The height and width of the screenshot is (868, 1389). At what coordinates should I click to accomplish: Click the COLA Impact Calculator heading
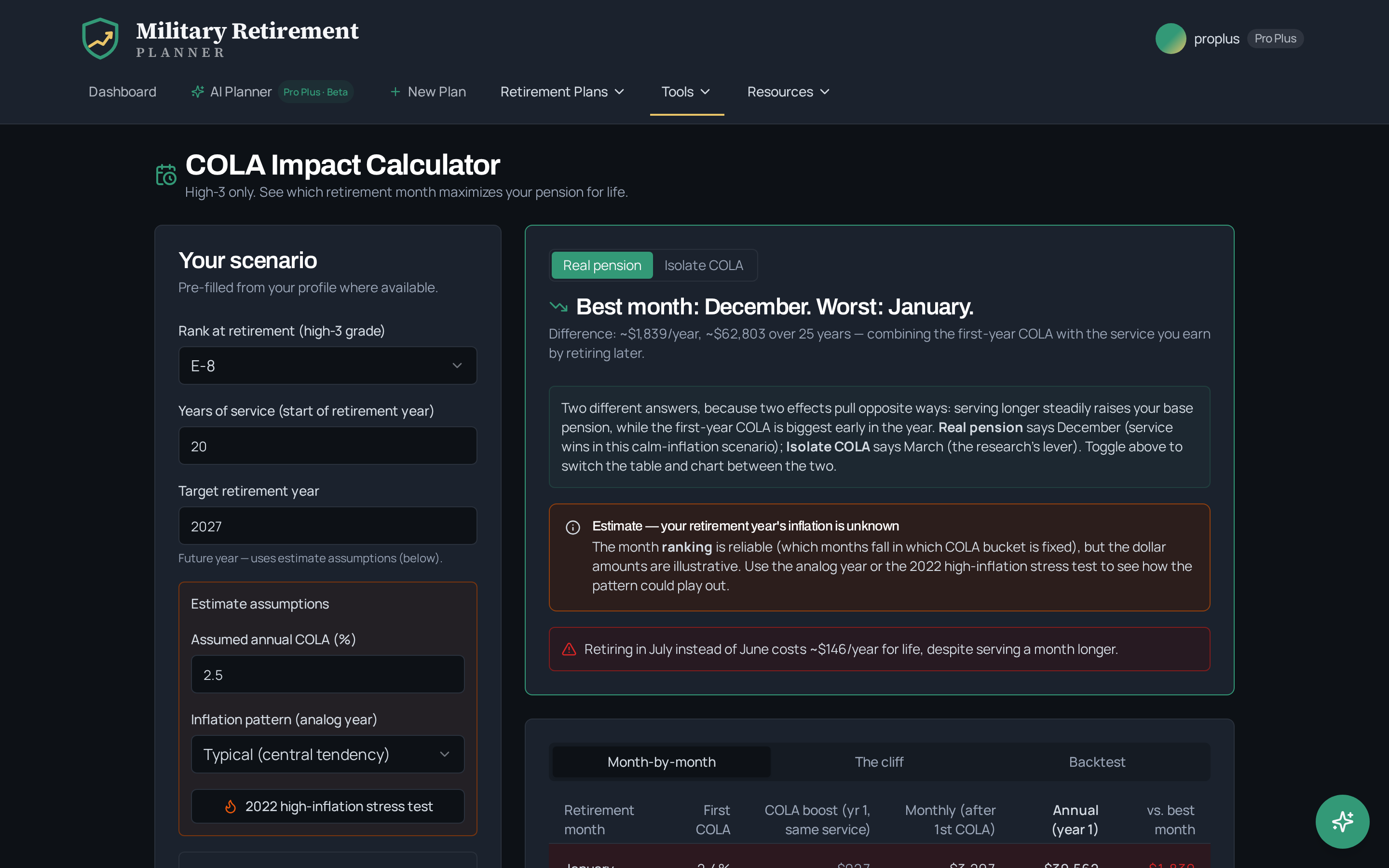342,165
